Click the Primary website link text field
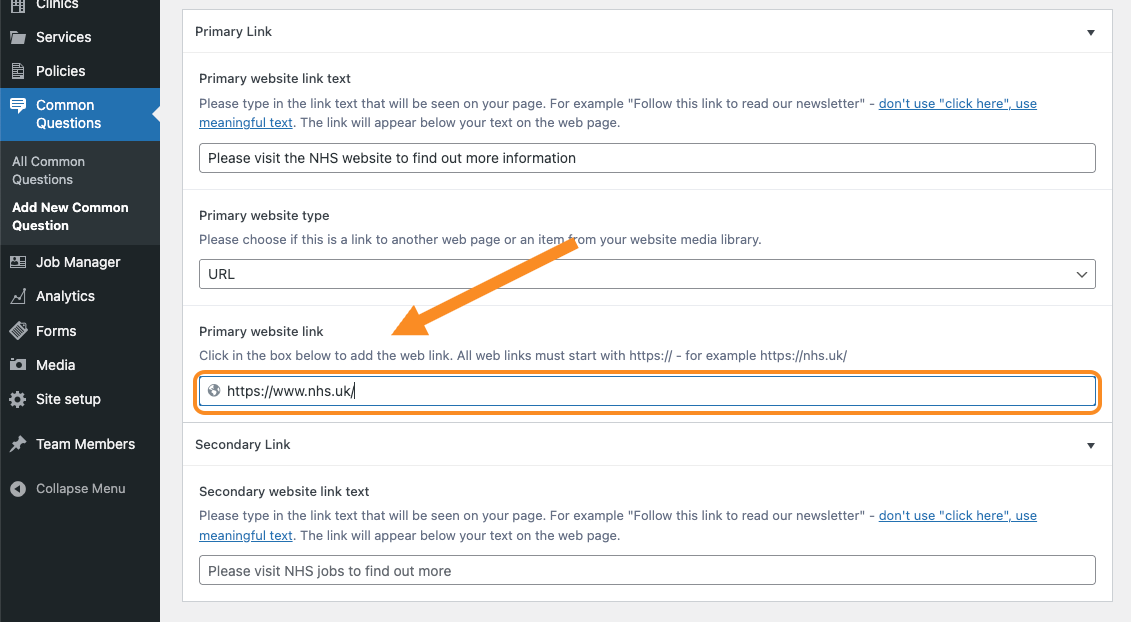Viewport: 1131px width, 622px height. pos(647,158)
